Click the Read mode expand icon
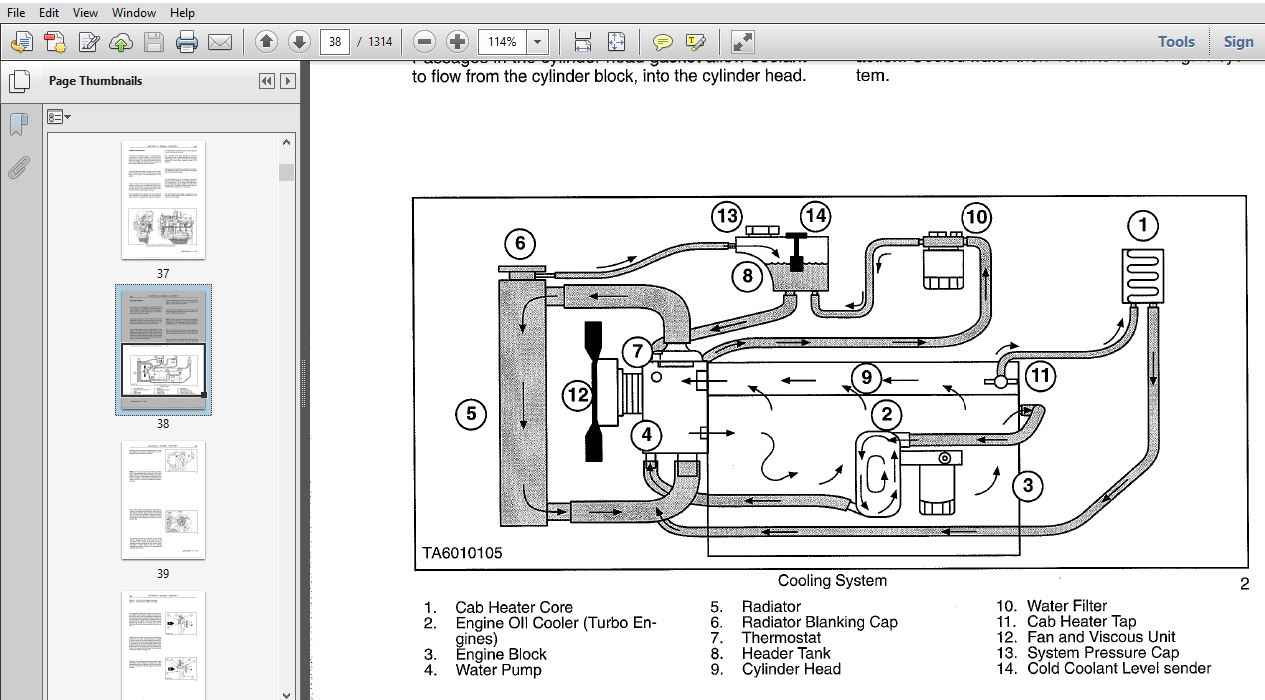This screenshot has height=700, width=1265. coord(742,42)
